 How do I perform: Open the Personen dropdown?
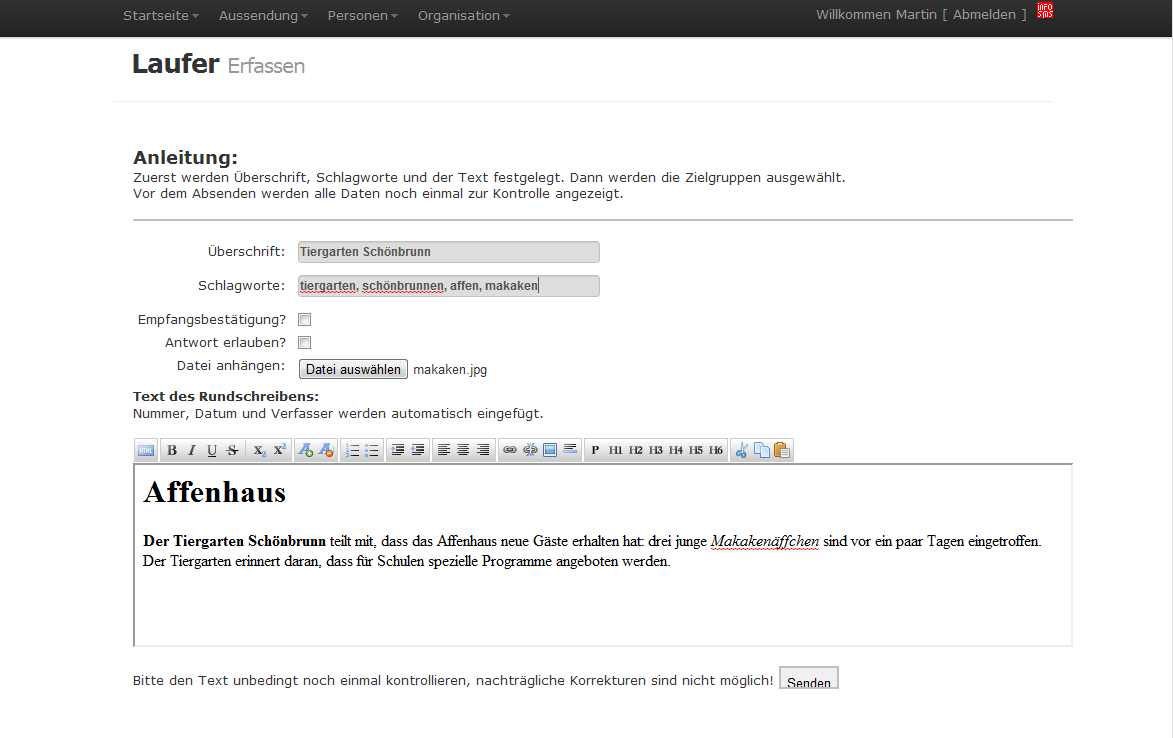pyautogui.click(x=362, y=16)
